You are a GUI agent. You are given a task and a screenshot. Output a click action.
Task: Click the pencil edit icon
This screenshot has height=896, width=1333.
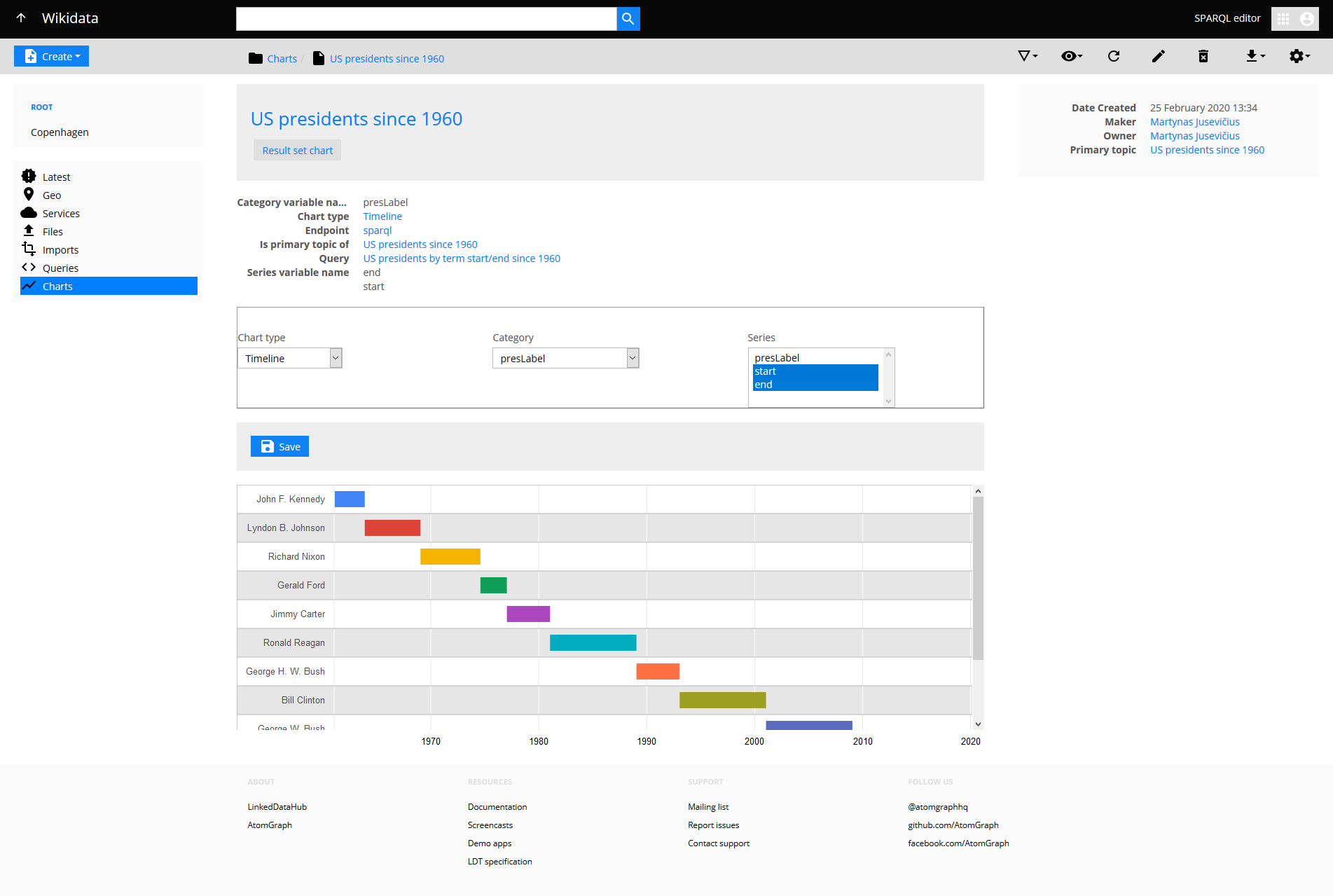(x=1159, y=56)
